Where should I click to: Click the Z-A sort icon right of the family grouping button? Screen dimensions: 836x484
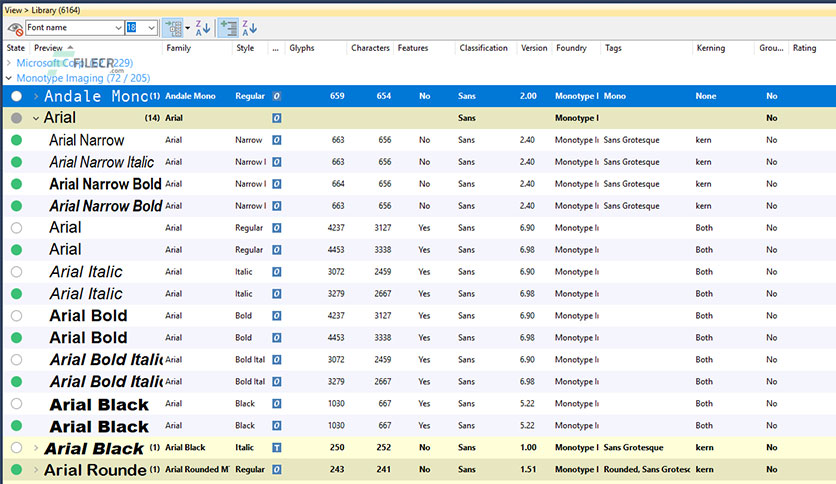click(250, 28)
